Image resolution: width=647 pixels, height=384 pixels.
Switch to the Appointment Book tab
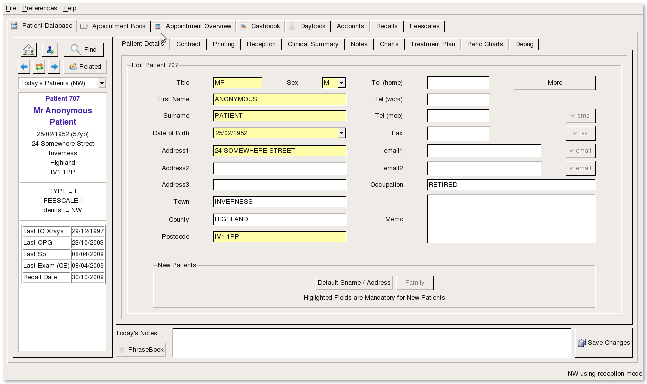click(113, 26)
